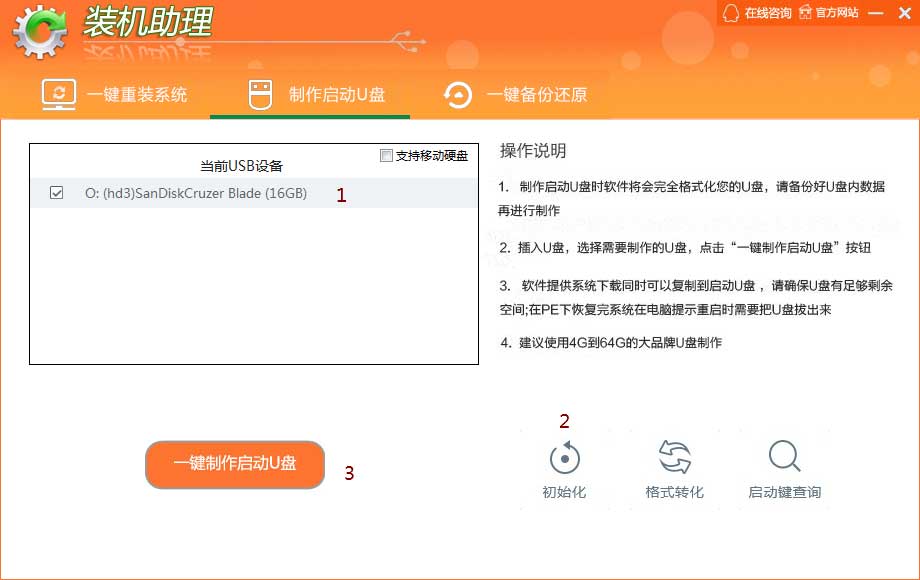Open the 在线咨询 text link
Viewport: 920px width, 580px height.
767,13
